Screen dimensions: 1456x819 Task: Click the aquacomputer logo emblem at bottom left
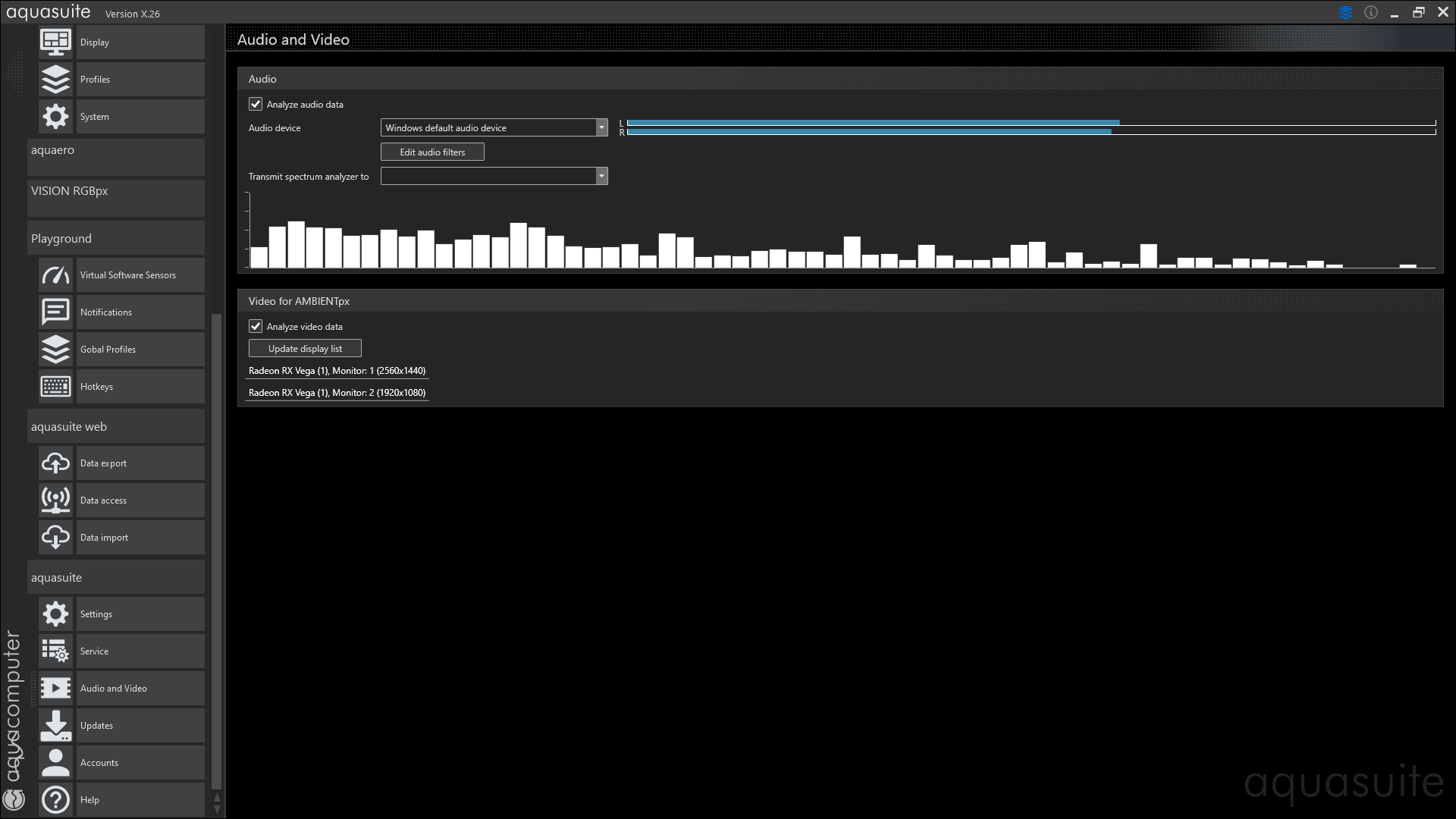point(14,799)
